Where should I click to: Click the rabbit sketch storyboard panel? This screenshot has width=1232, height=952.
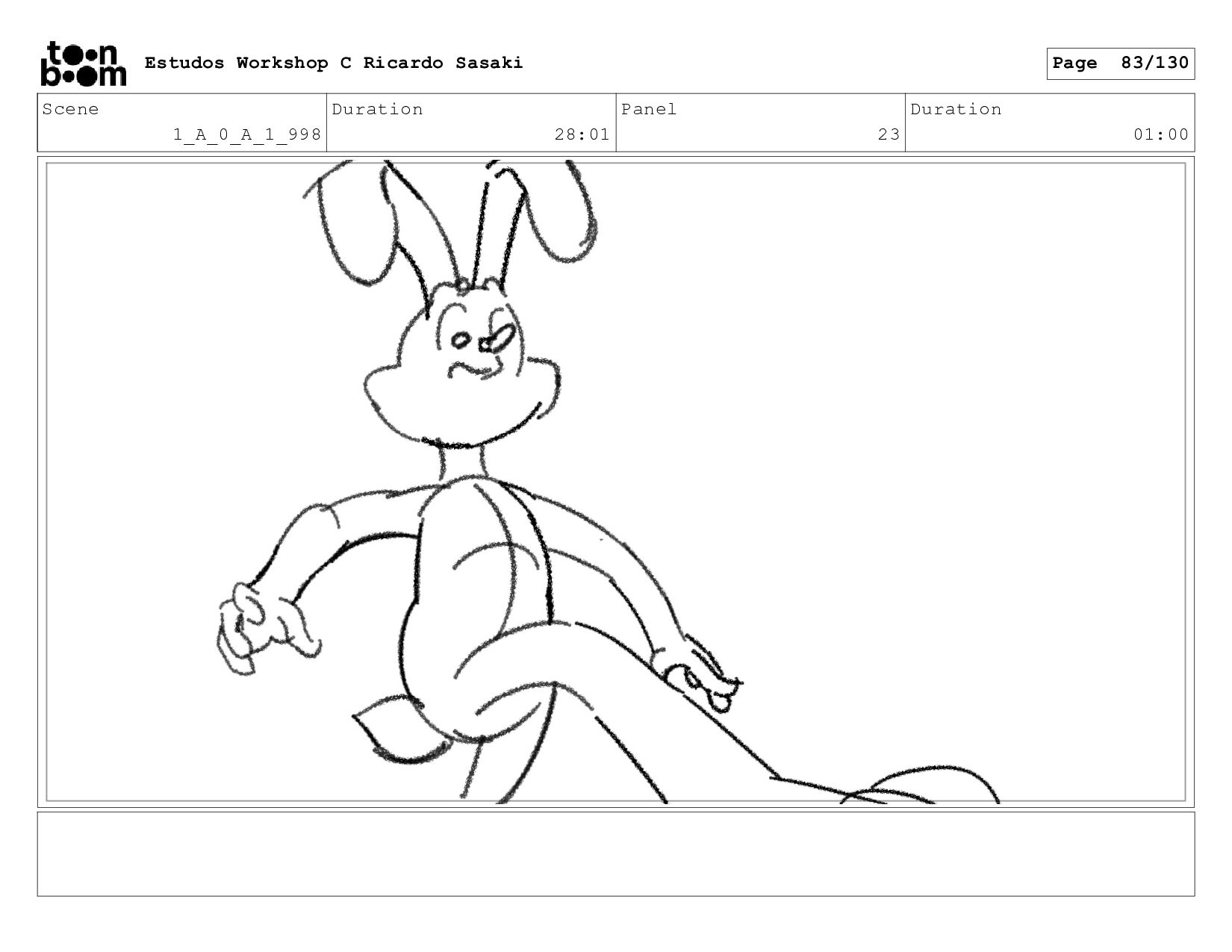[x=616, y=482]
